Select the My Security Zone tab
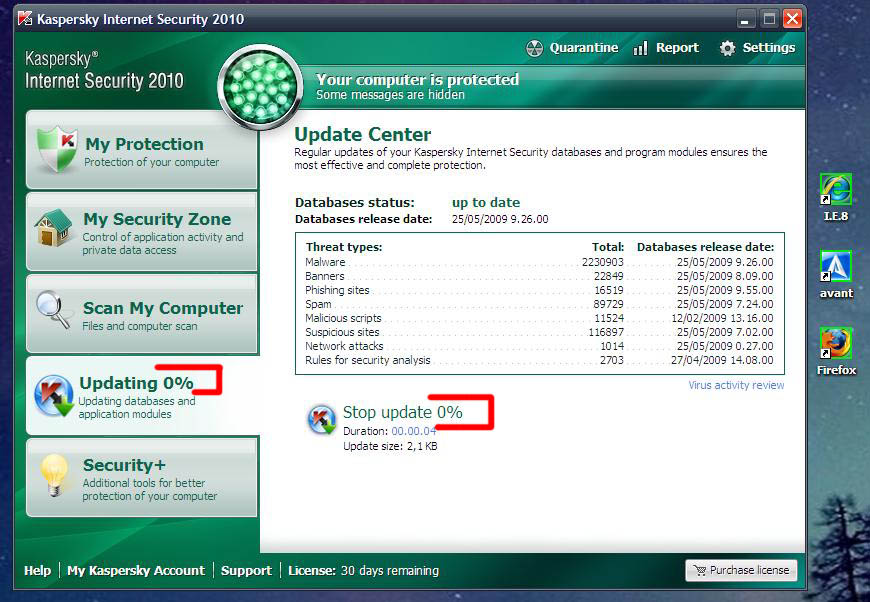Screen dimensions: 870x602 [141, 232]
